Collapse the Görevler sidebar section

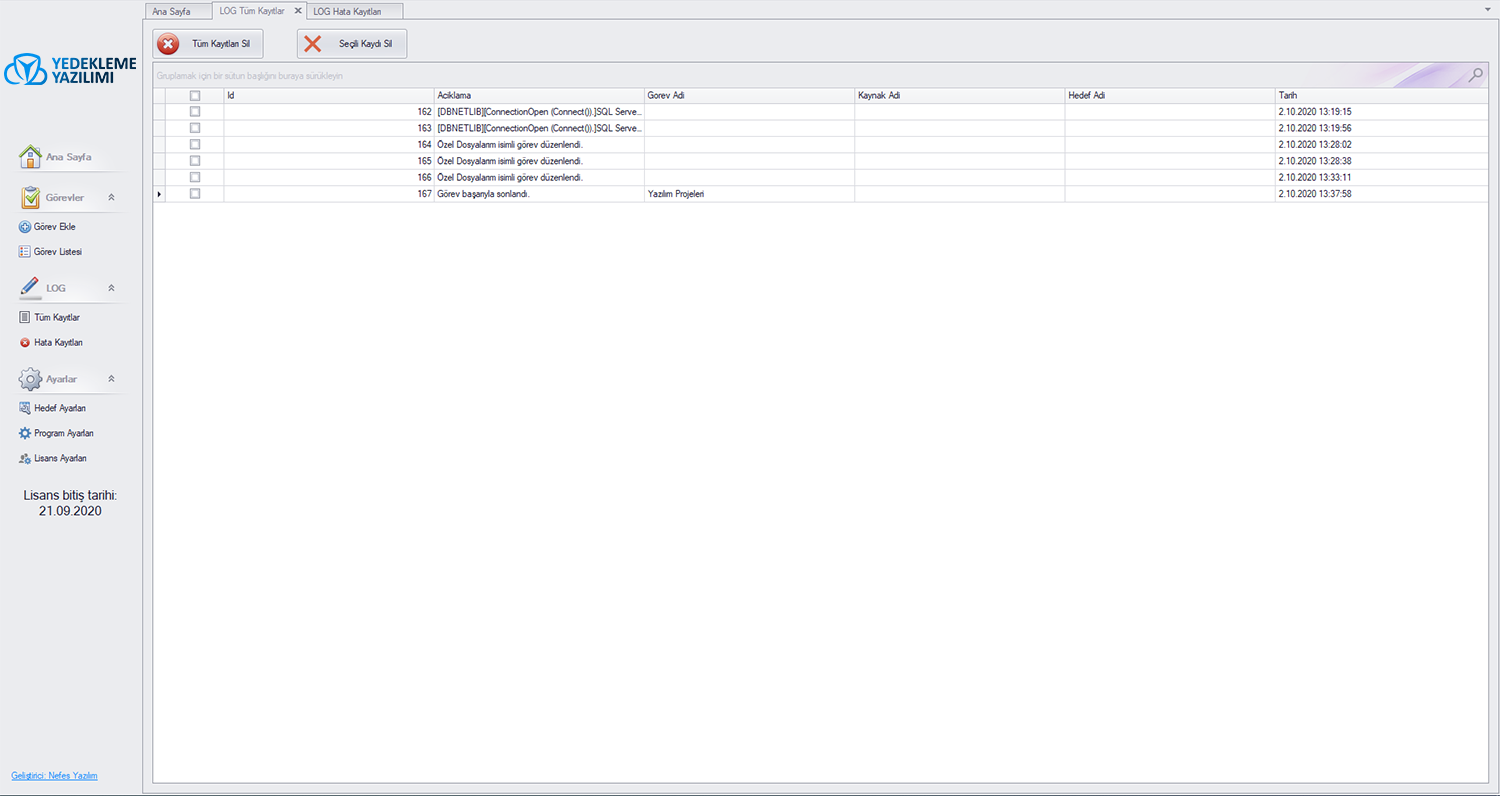click(111, 198)
